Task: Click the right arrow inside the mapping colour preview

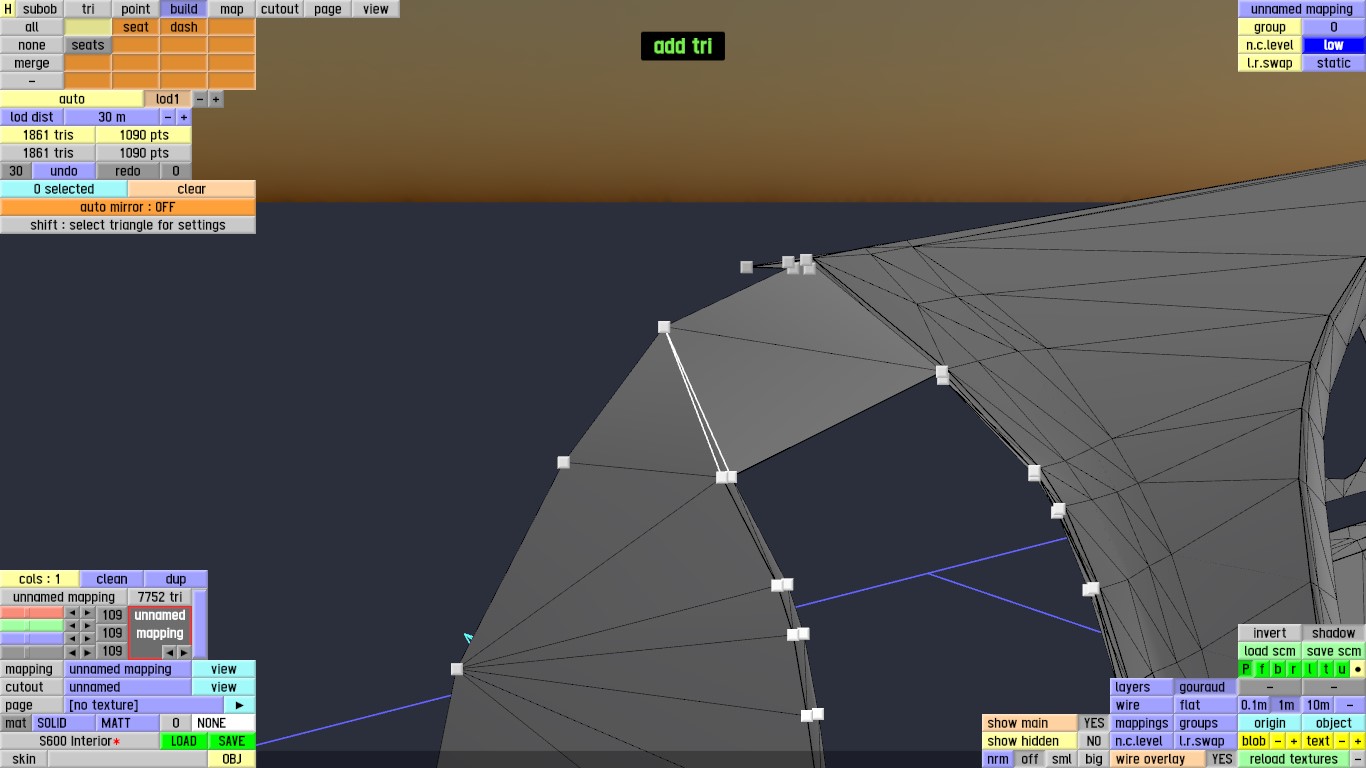Action: [184, 652]
